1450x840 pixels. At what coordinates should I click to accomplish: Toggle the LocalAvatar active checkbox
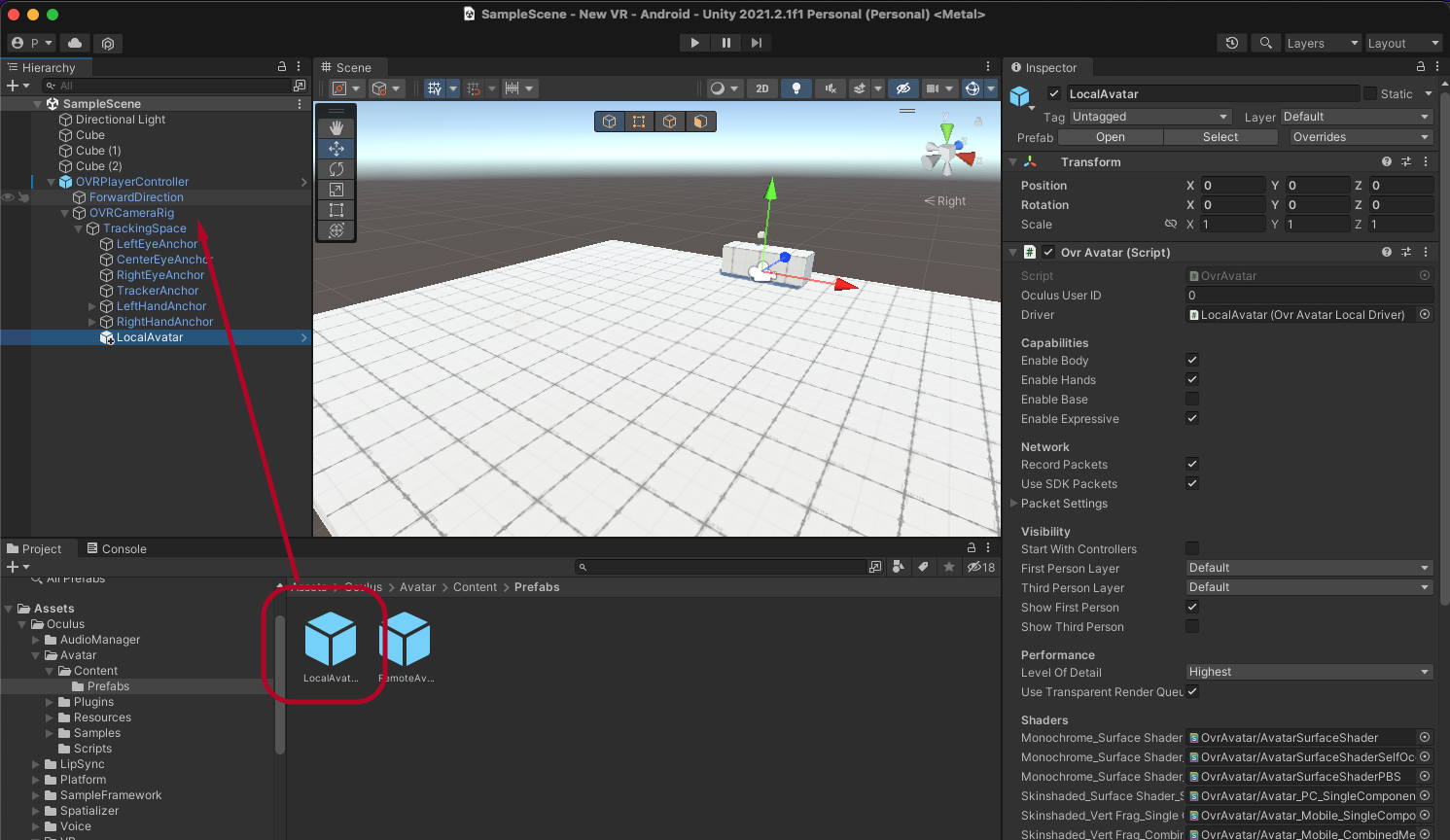1054,94
